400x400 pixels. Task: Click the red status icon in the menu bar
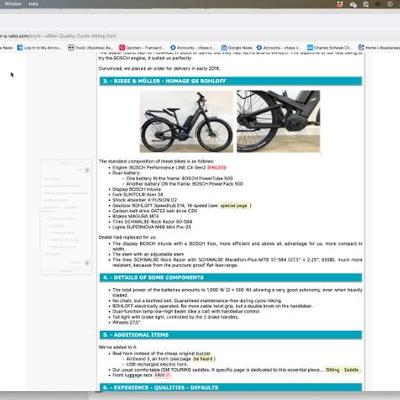click(x=340, y=4)
